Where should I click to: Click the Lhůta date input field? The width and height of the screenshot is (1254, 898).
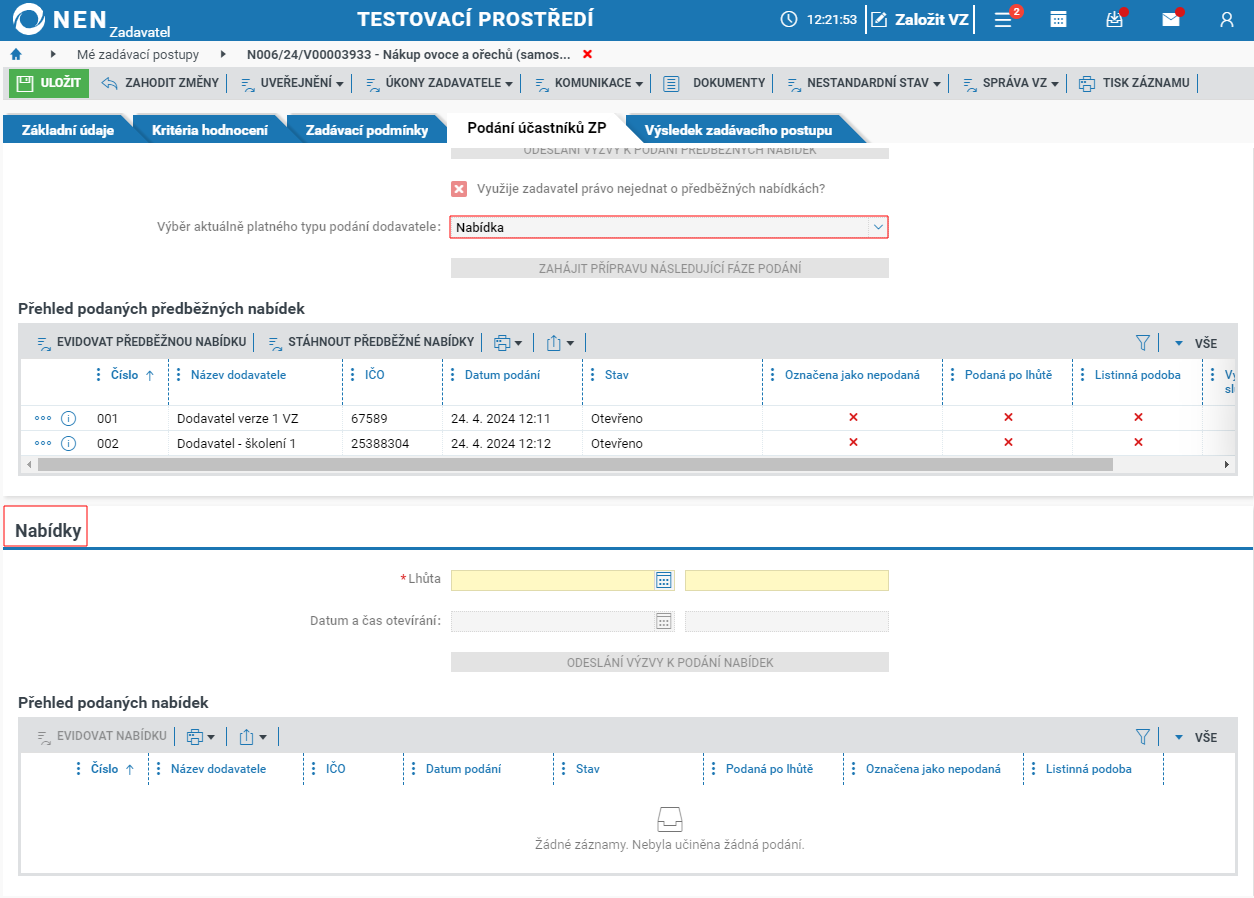coord(553,580)
